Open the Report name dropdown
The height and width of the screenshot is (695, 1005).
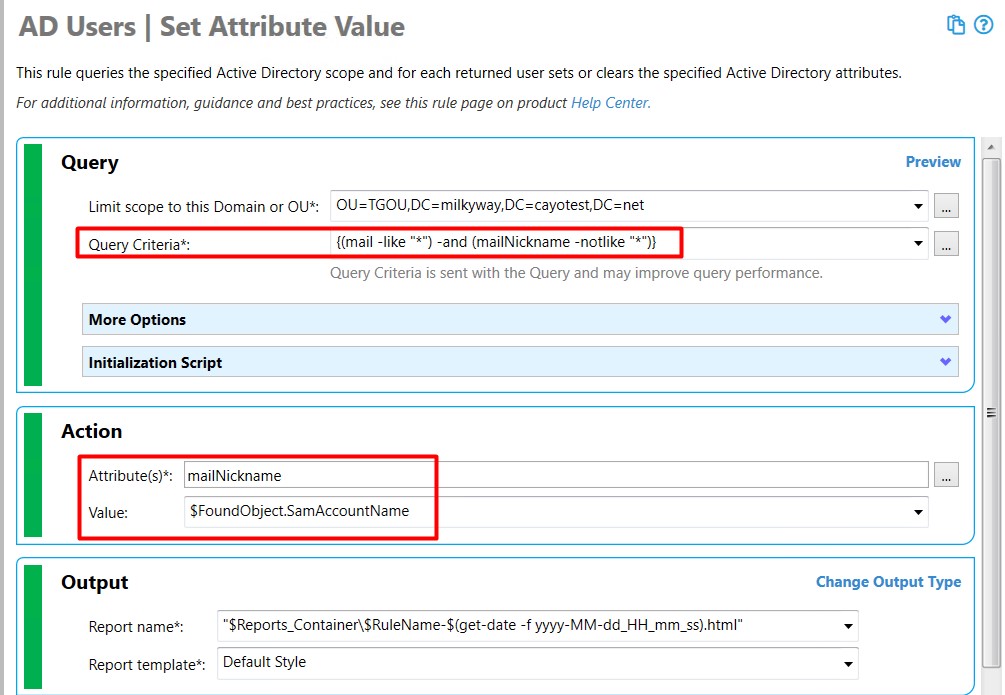click(848, 626)
